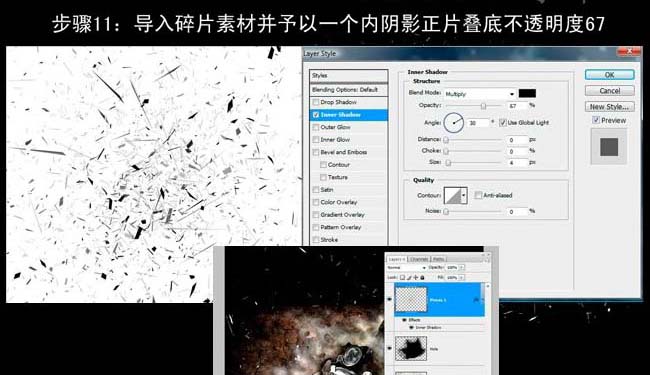Image resolution: width=650 pixels, height=375 pixels.
Task: Click the New Style... button
Action: pyautogui.click(x=609, y=106)
